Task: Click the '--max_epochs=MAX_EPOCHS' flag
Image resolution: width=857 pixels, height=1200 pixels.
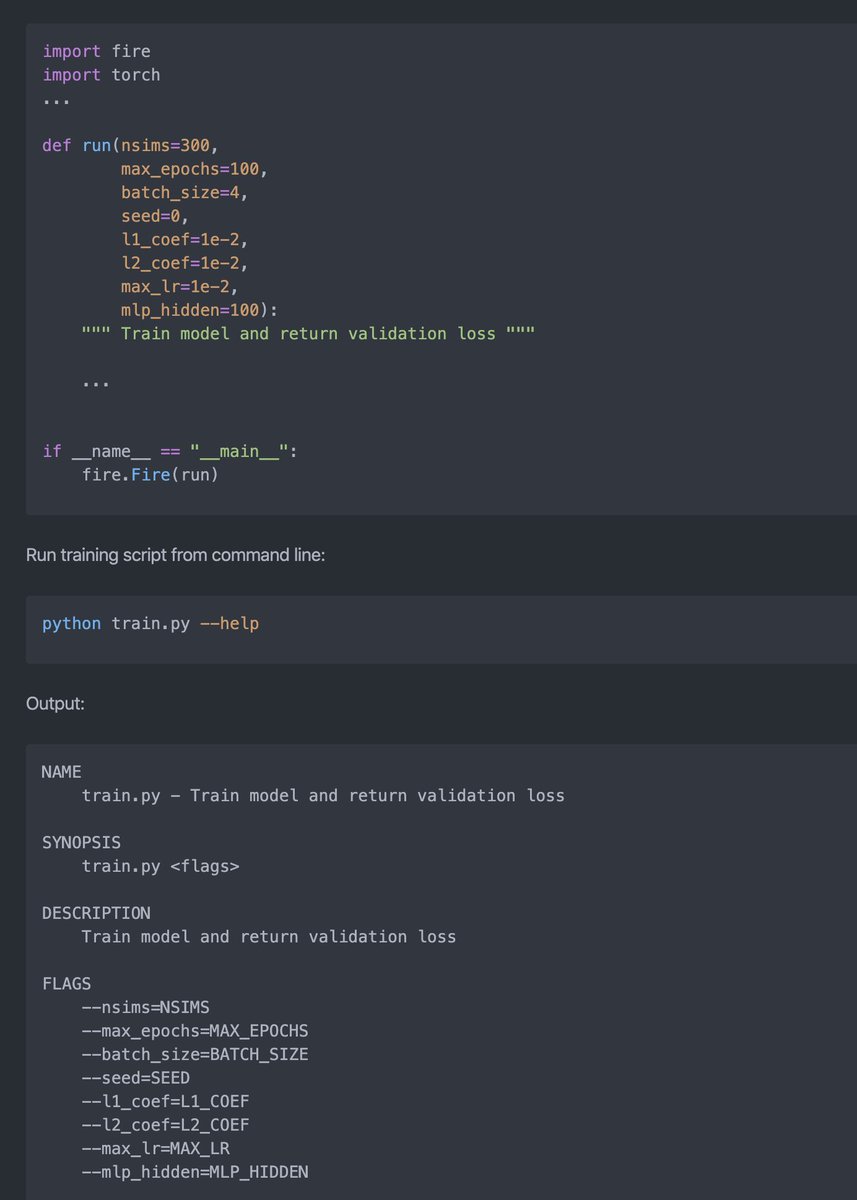Action: point(195,1030)
